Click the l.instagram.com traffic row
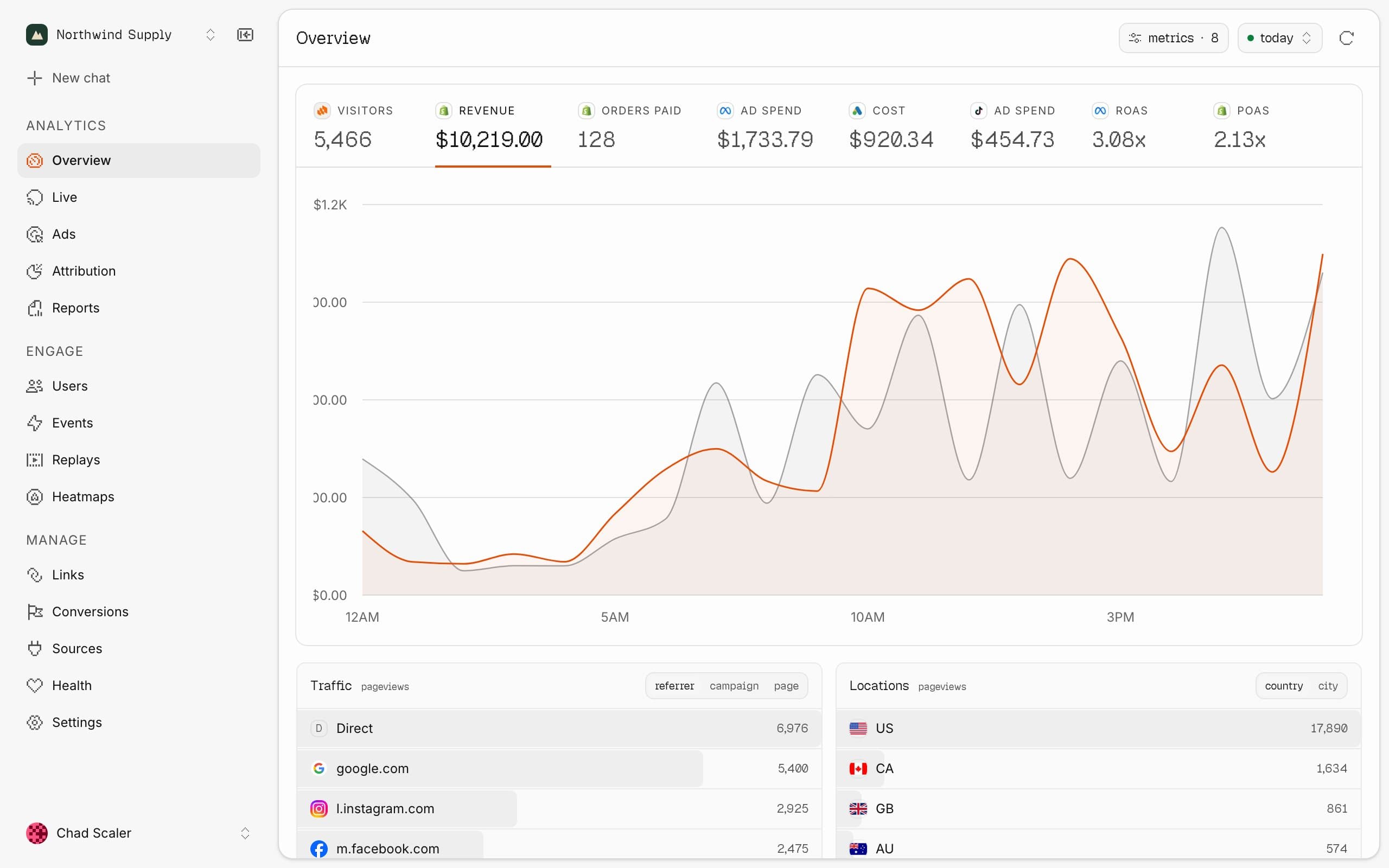Viewport: 1389px width, 868px height. [x=559, y=809]
